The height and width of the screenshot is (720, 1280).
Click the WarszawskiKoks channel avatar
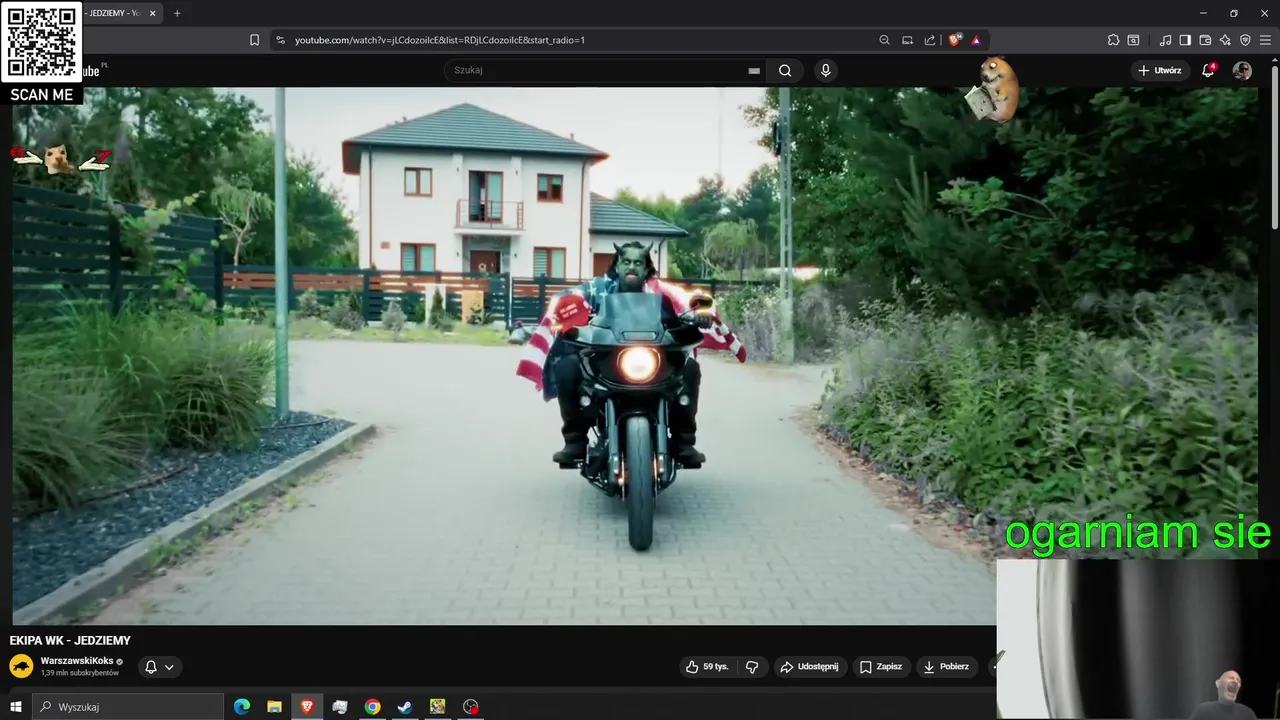pos(21,666)
